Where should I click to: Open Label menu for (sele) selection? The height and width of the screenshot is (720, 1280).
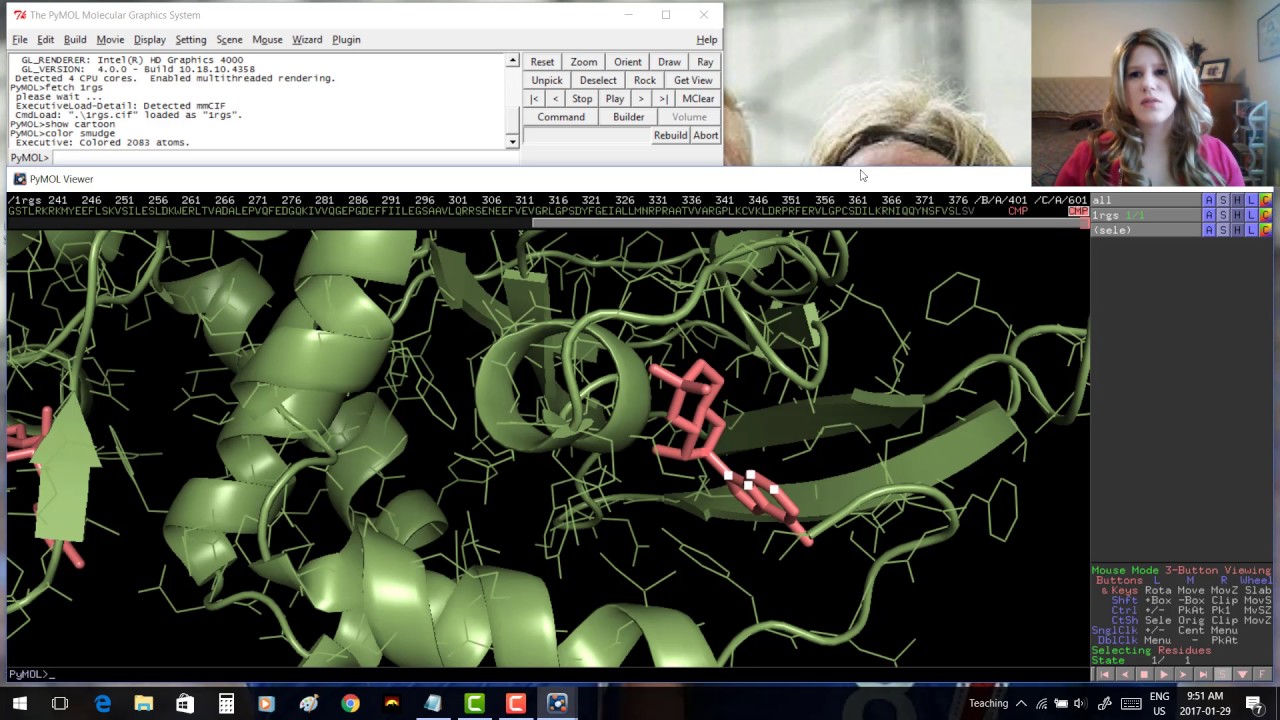(x=1251, y=230)
